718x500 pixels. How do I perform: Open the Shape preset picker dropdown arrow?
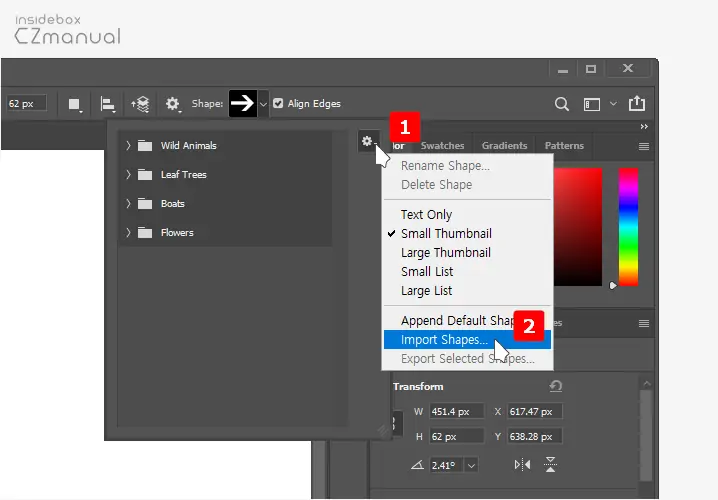[263, 104]
